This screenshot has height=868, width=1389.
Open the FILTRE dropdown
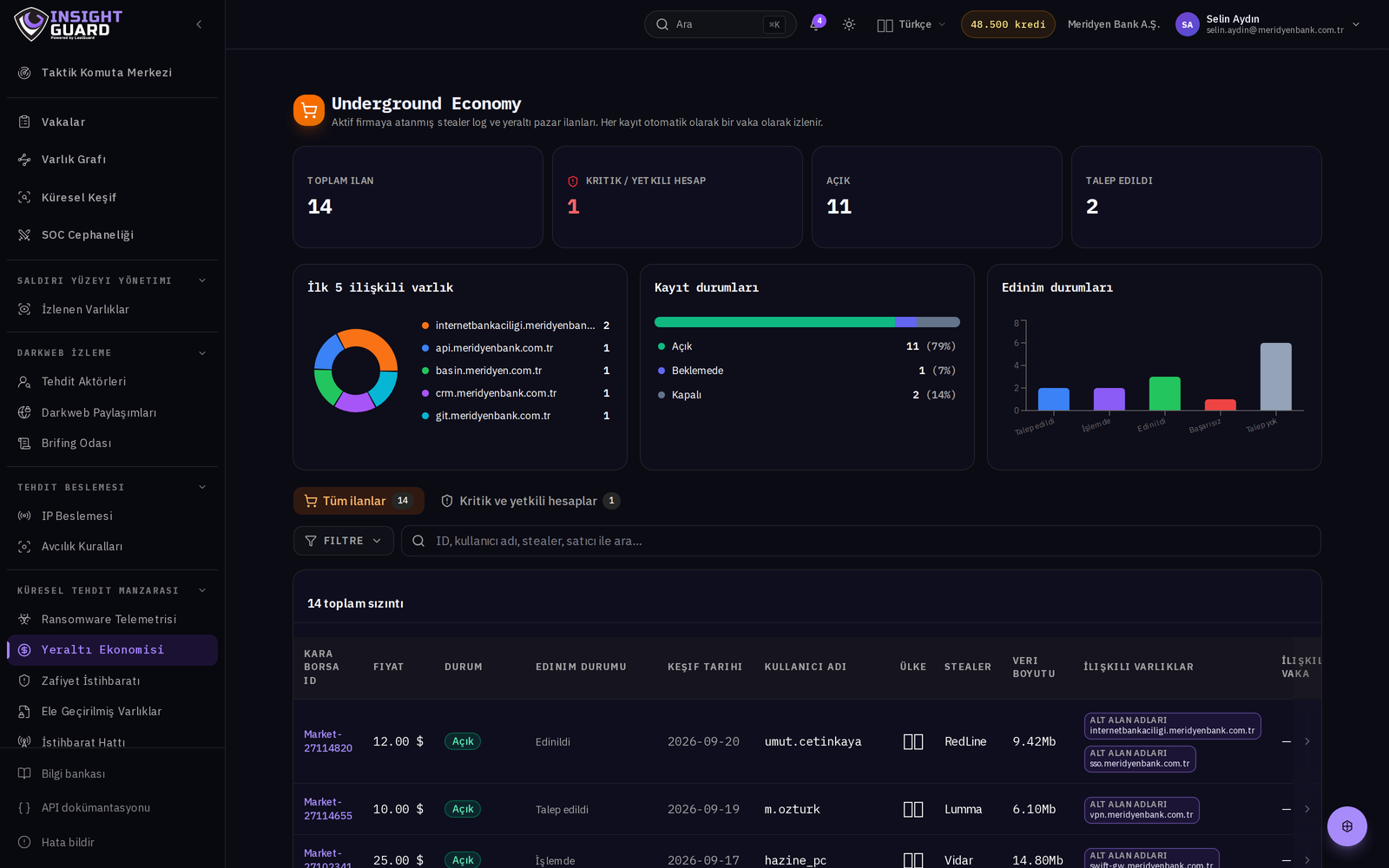344,541
